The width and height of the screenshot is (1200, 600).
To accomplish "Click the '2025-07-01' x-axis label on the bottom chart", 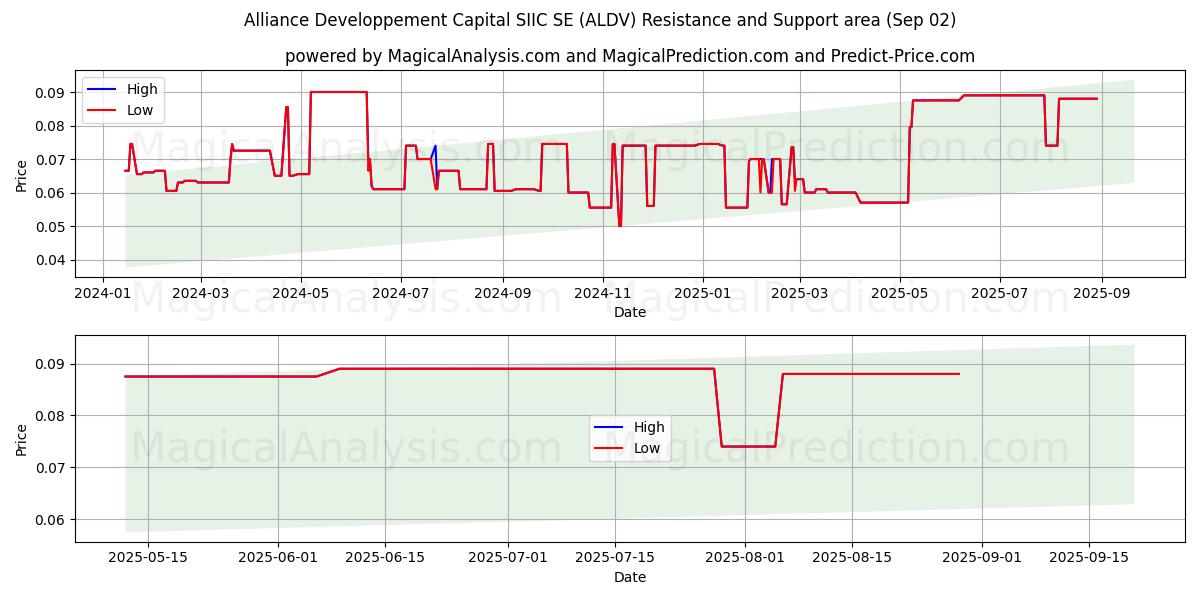I will click(508, 559).
